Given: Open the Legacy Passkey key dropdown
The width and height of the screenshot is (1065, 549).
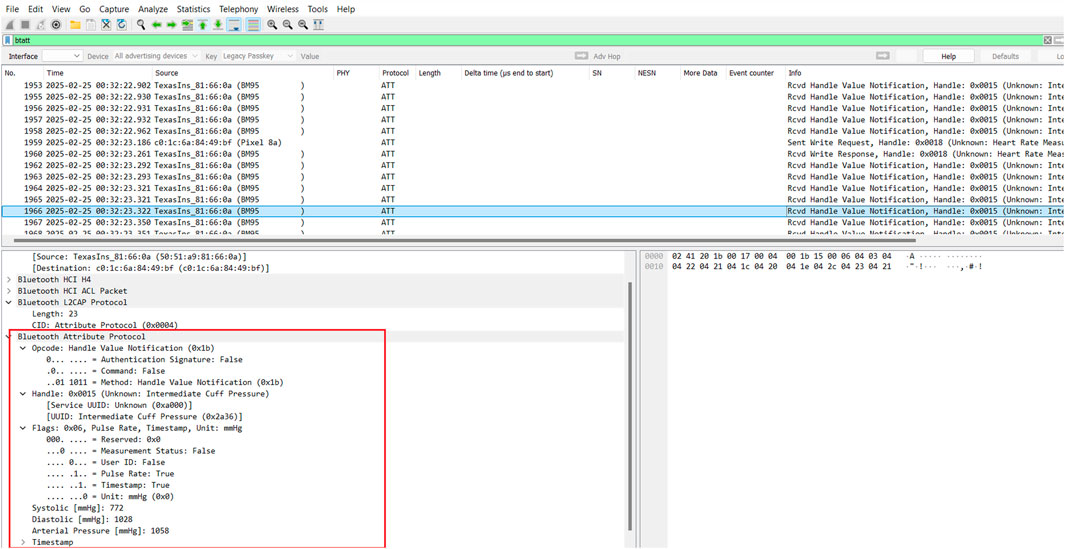Looking at the screenshot, I should [x=257, y=57].
